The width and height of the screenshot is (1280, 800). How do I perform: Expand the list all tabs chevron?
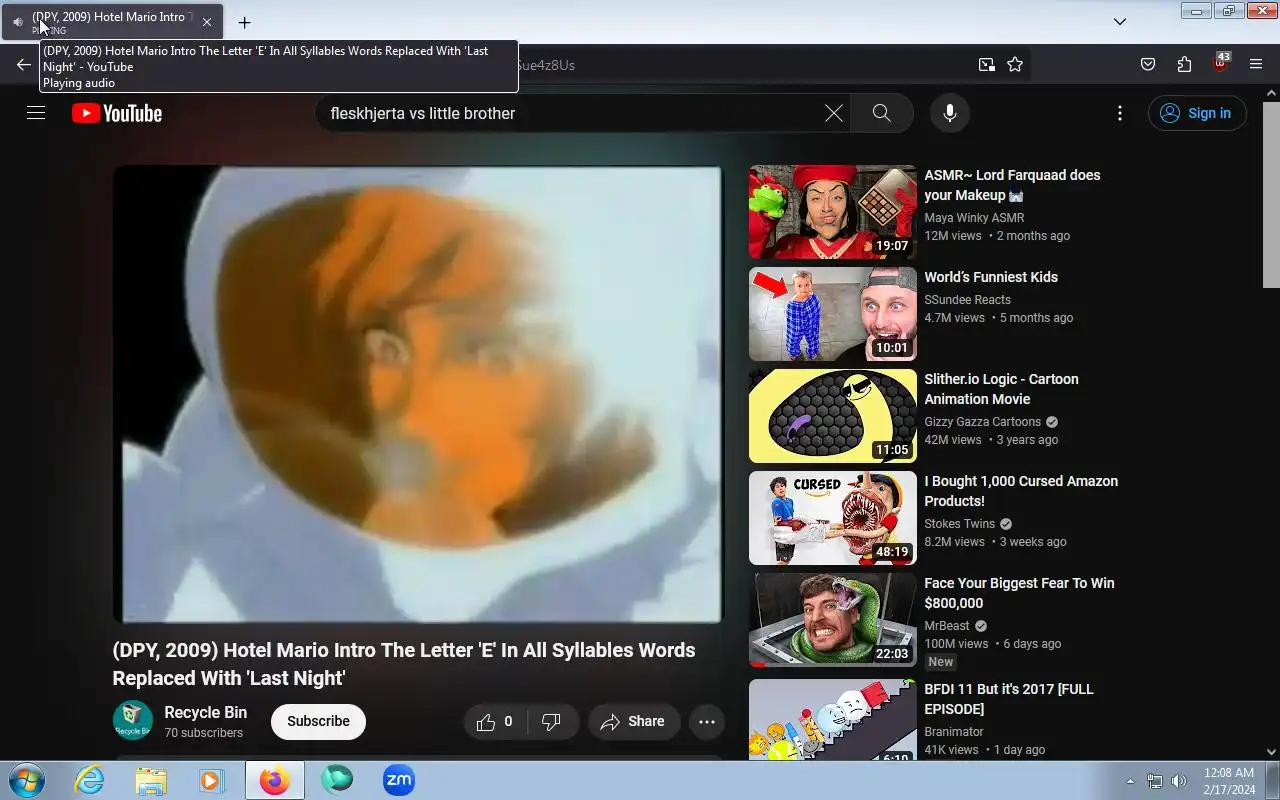point(1120,22)
